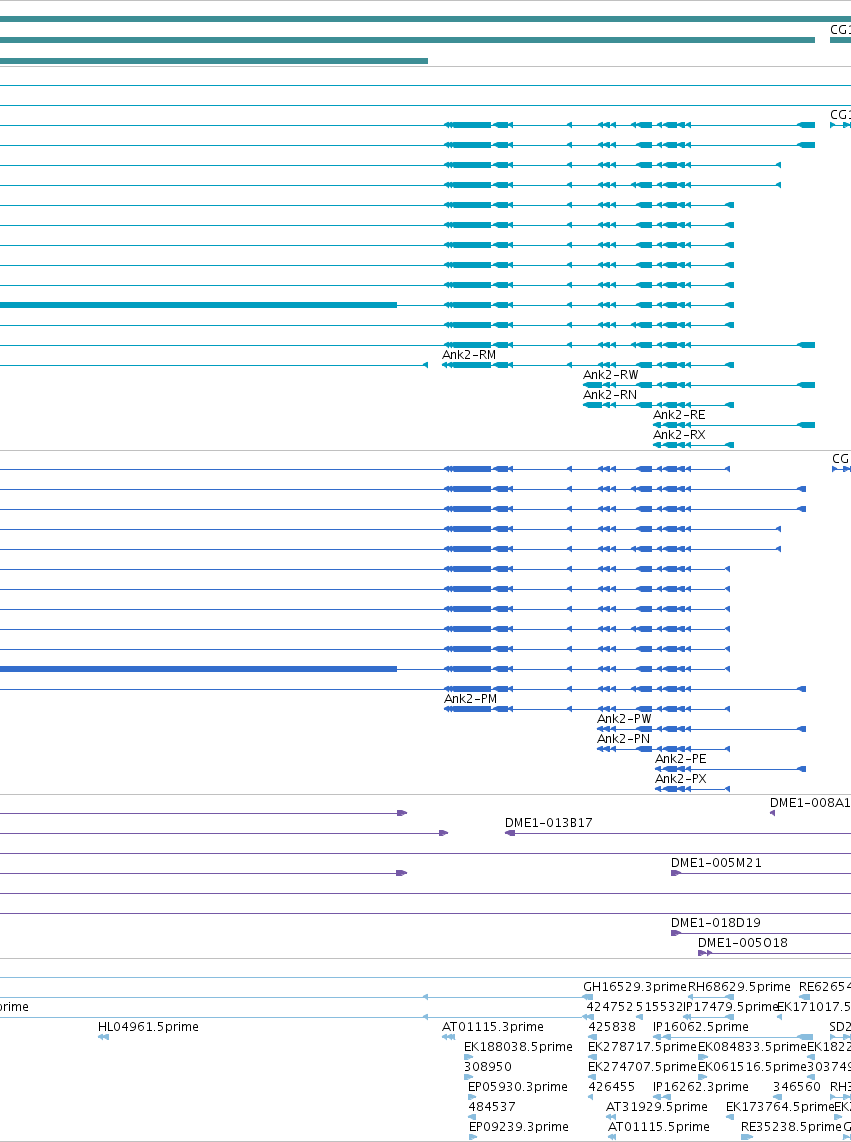
Task: Click the 308950 feature label
Action: click(x=487, y=1067)
